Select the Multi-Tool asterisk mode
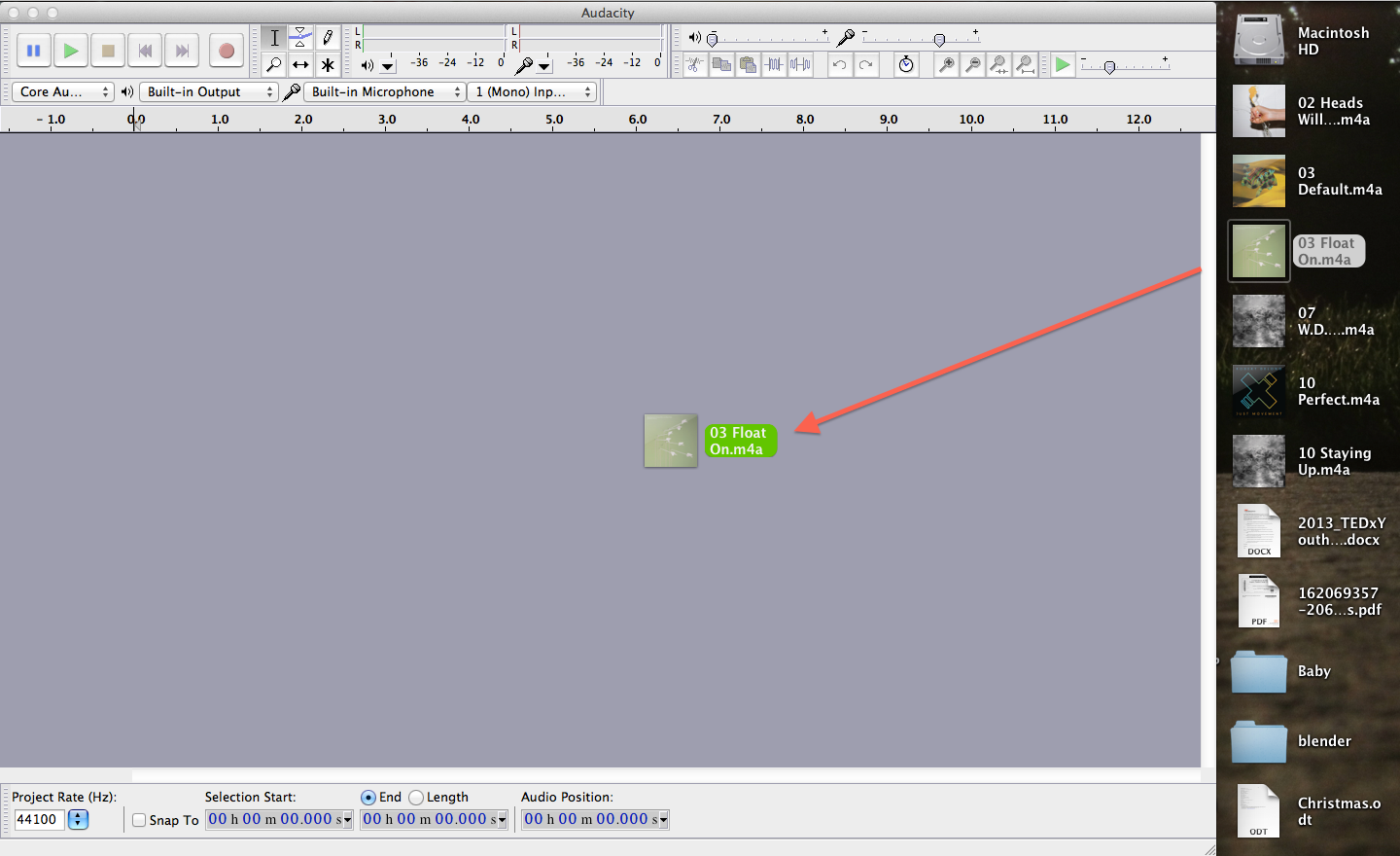Screen dimensions: 1400x856 pyautogui.click(x=328, y=65)
